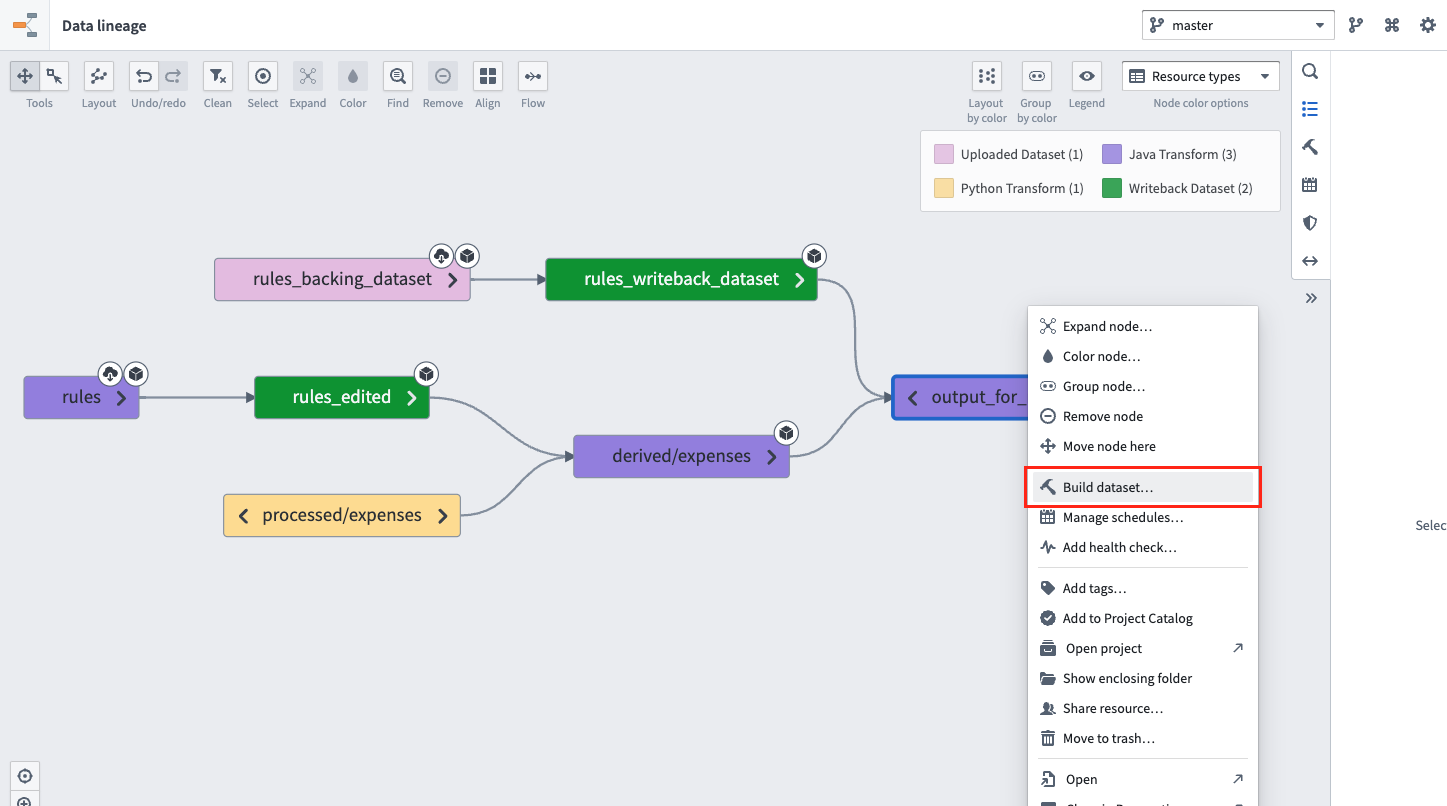Click the Undo arrow
Viewport: 1447px width, 806px height.
(x=144, y=76)
